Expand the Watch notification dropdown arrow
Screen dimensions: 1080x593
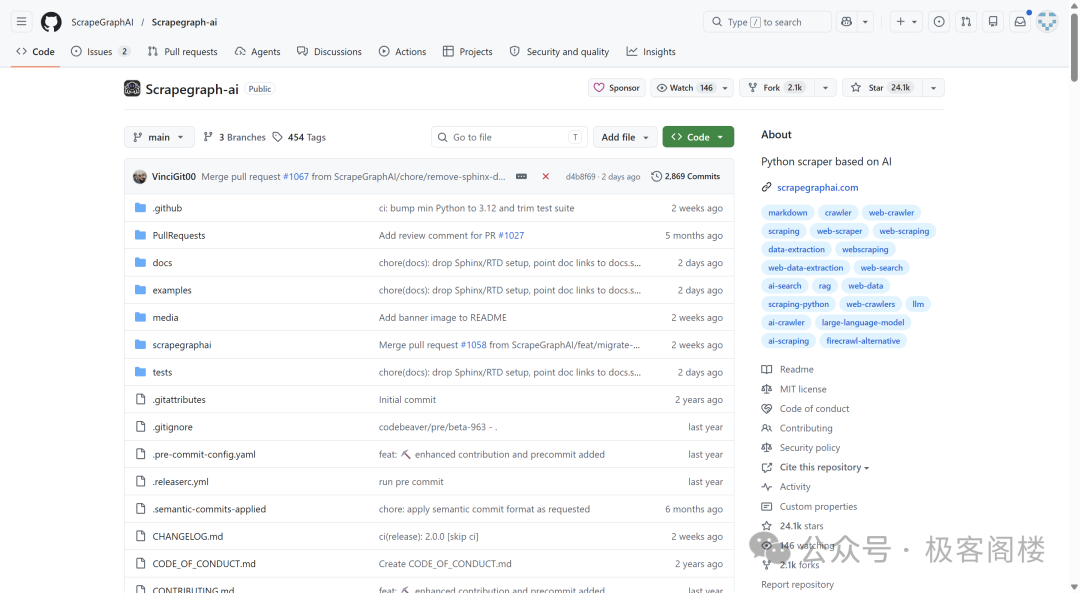pyautogui.click(x=725, y=87)
